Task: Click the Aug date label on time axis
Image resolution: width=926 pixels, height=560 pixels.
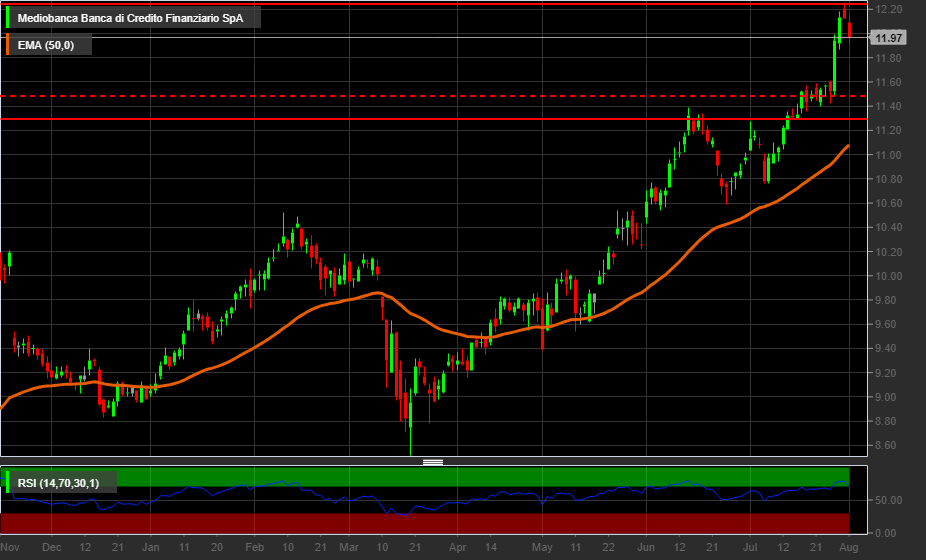Action: [x=849, y=547]
